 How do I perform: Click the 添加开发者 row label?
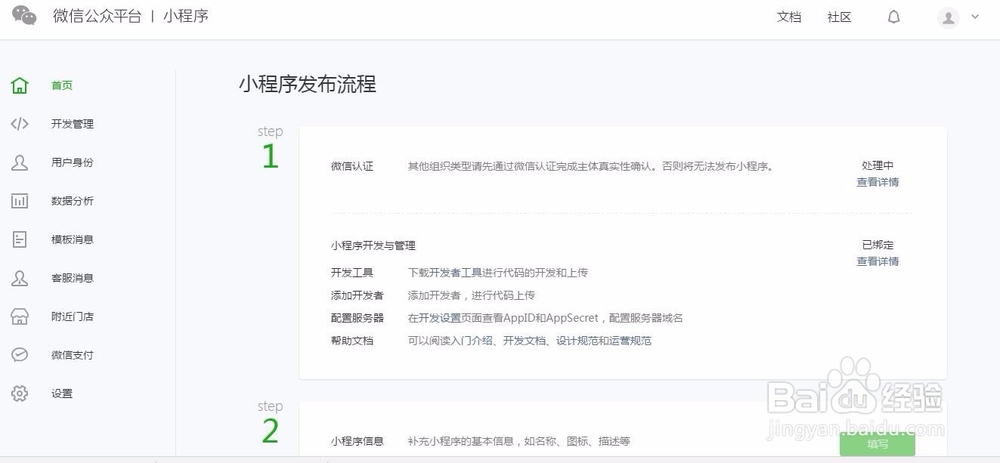point(357,295)
